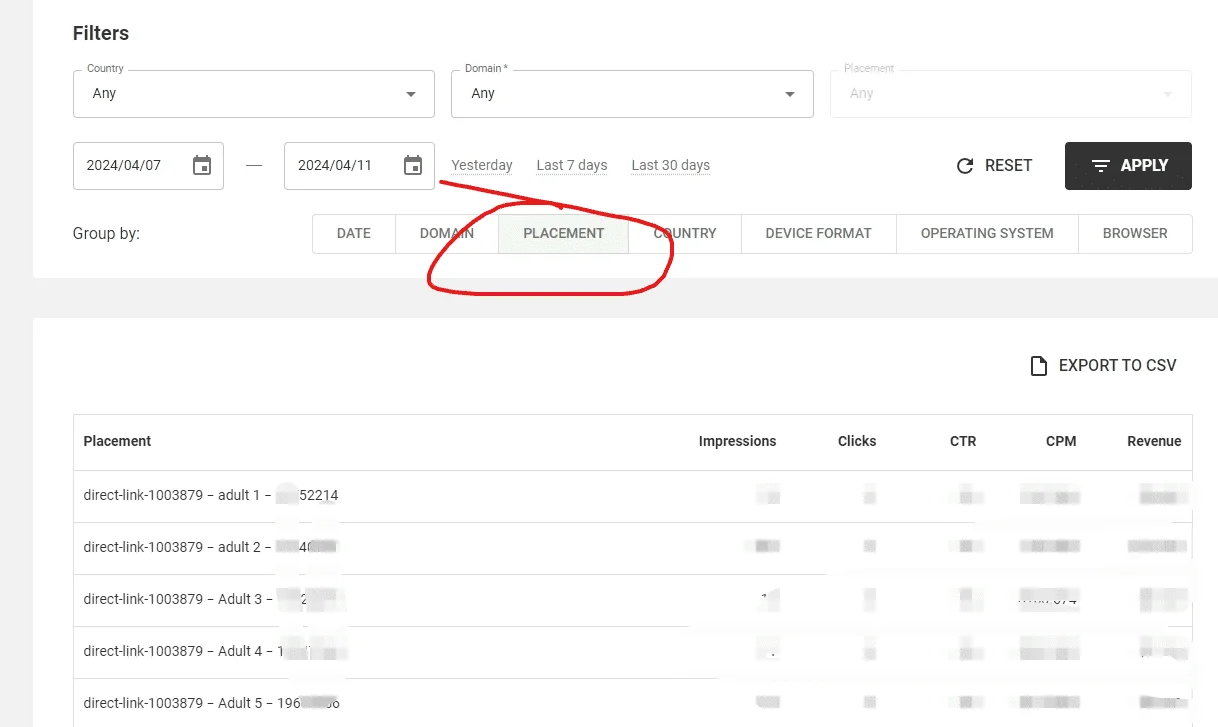Sort by Clicks column header
This screenshot has width=1218, height=727.
[x=857, y=441]
